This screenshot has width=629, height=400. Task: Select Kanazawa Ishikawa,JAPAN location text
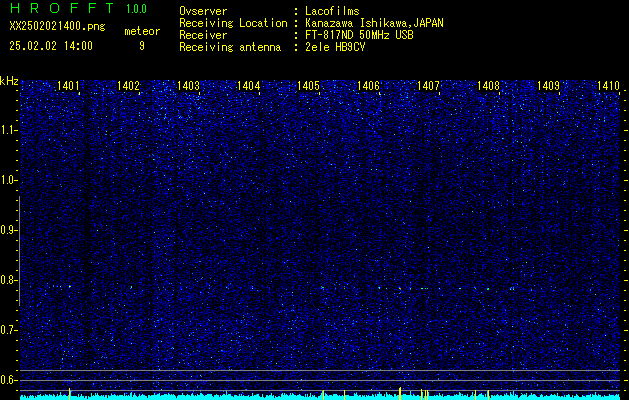click(374, 23)
